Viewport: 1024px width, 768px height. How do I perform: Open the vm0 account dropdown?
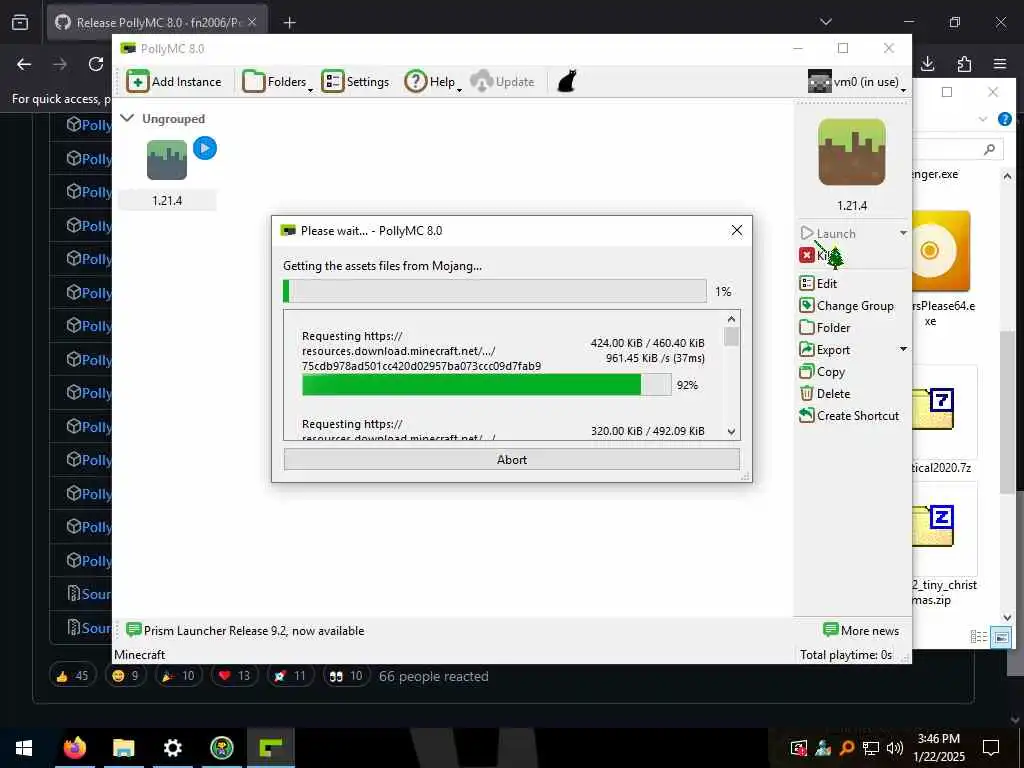(x=857, y=82)
